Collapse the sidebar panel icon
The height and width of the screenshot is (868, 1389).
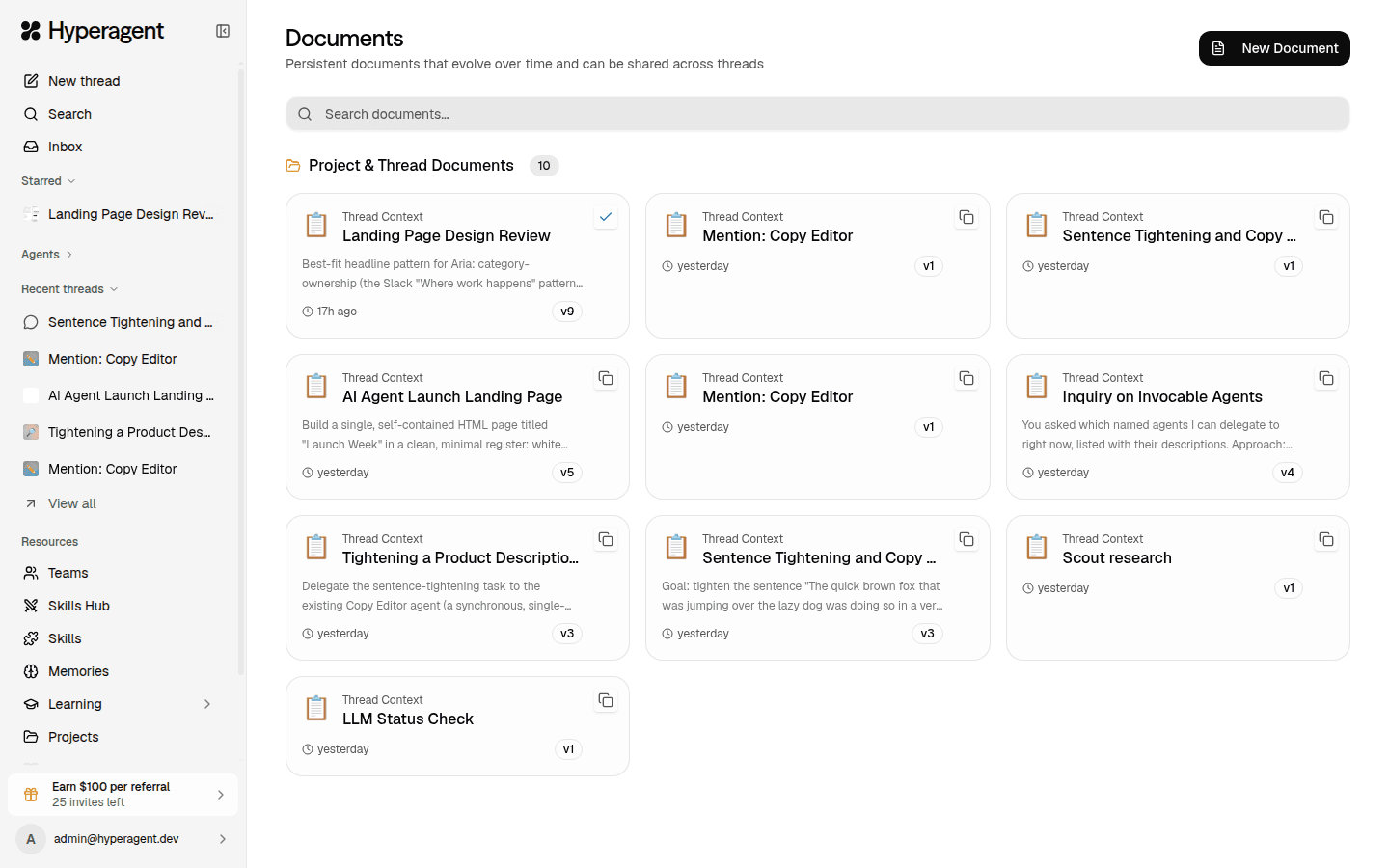[223, 31]
